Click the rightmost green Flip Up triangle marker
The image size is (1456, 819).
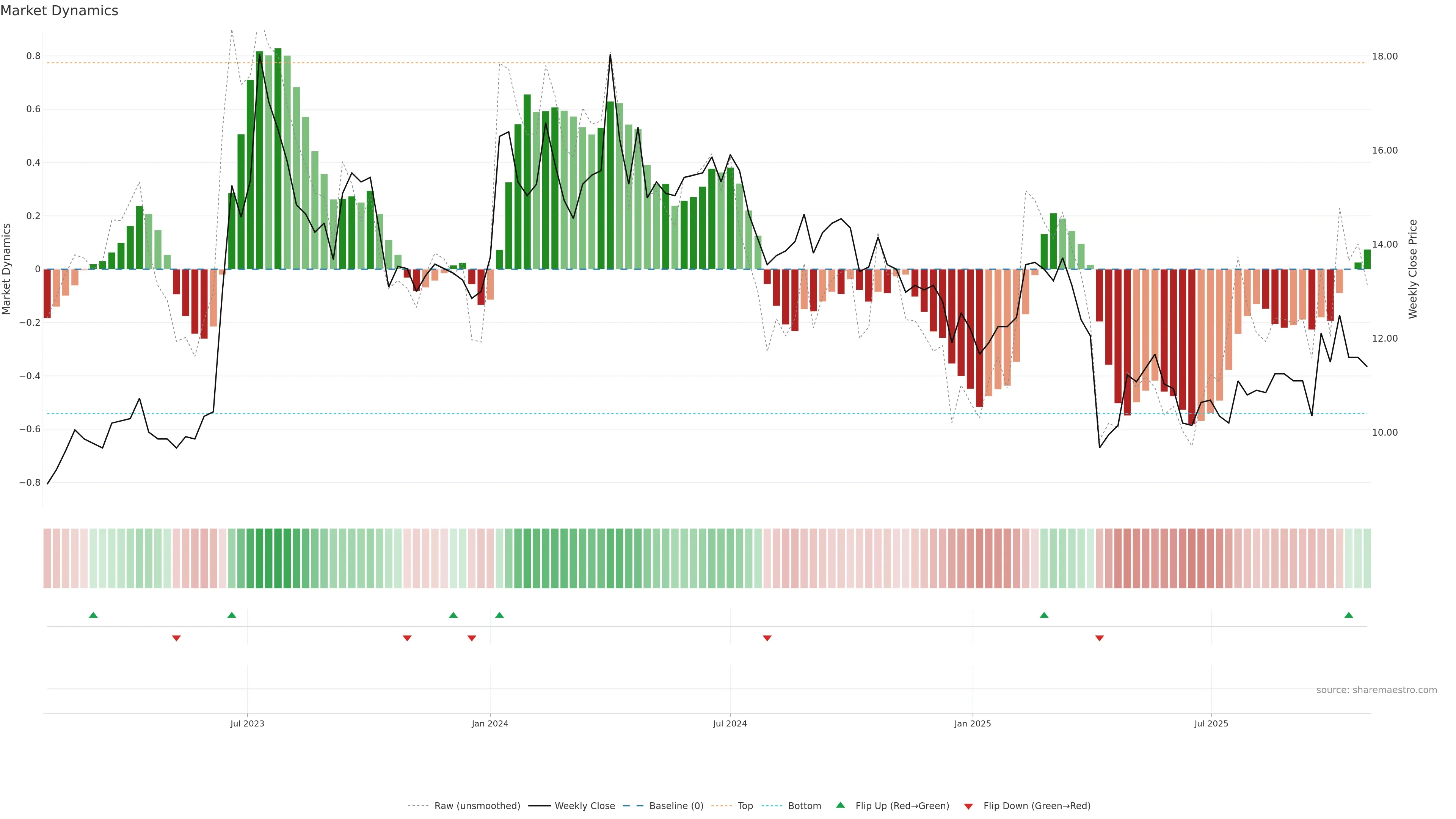point(1349,615)
